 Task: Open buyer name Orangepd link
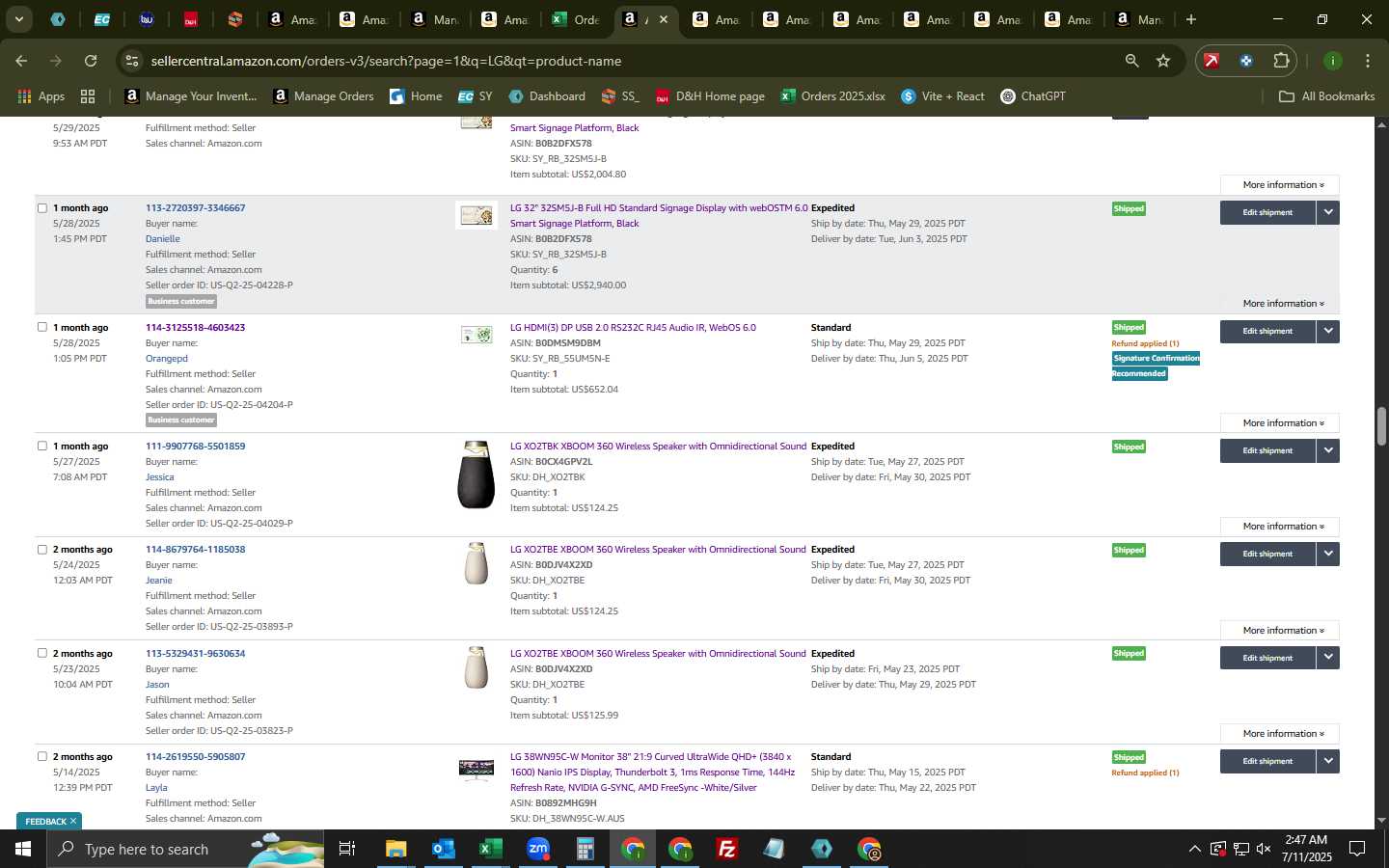167,359
